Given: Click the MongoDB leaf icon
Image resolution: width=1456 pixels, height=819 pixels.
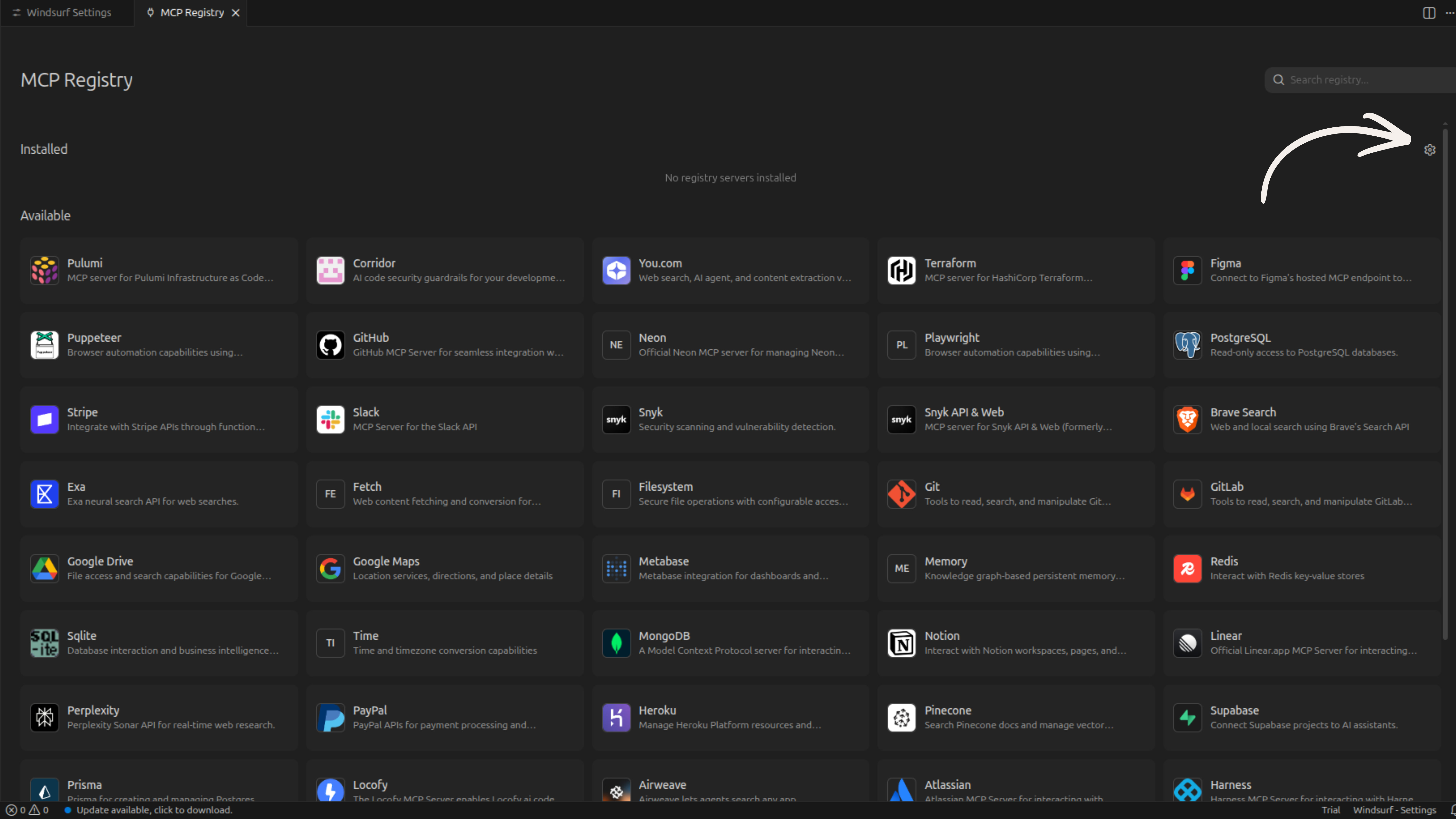Looking at the screenshot, I should pyautogui.click(x=616, y=643).
